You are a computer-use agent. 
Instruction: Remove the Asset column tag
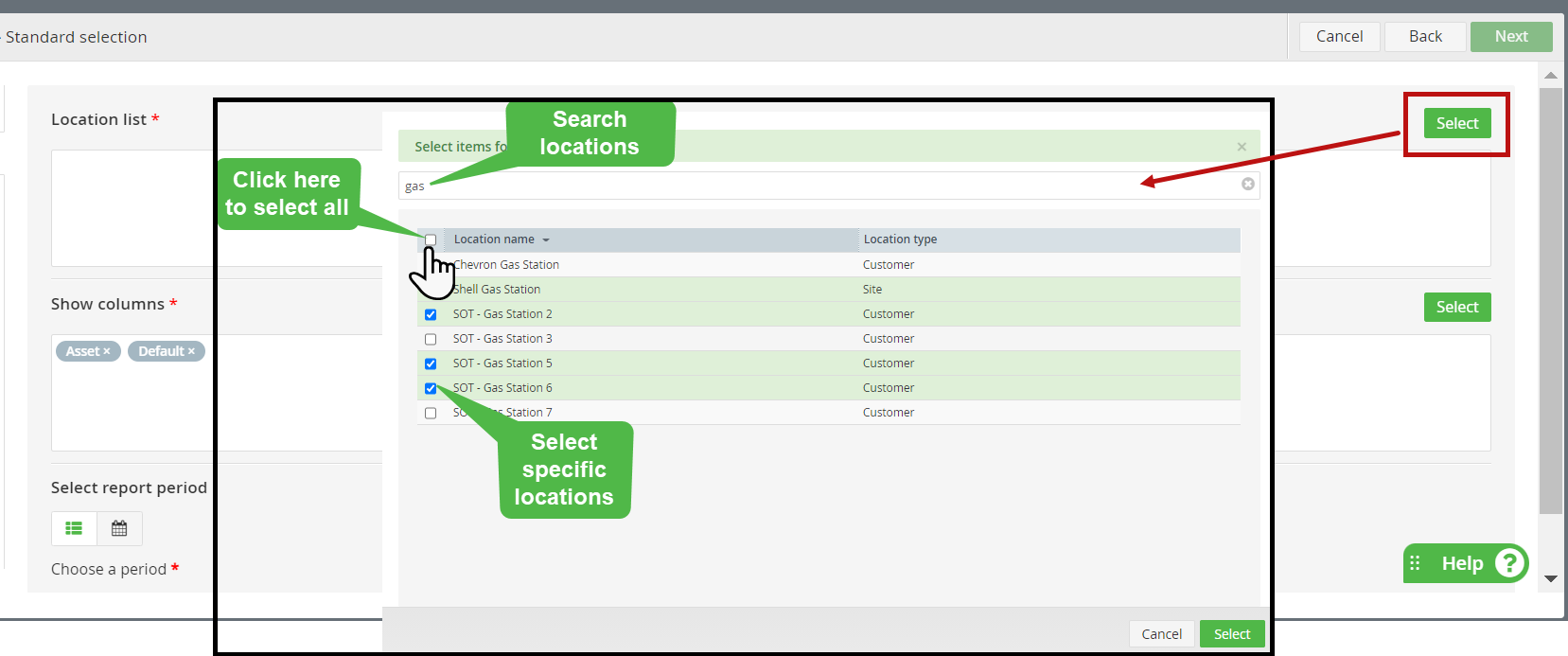(x=107, y=351)
